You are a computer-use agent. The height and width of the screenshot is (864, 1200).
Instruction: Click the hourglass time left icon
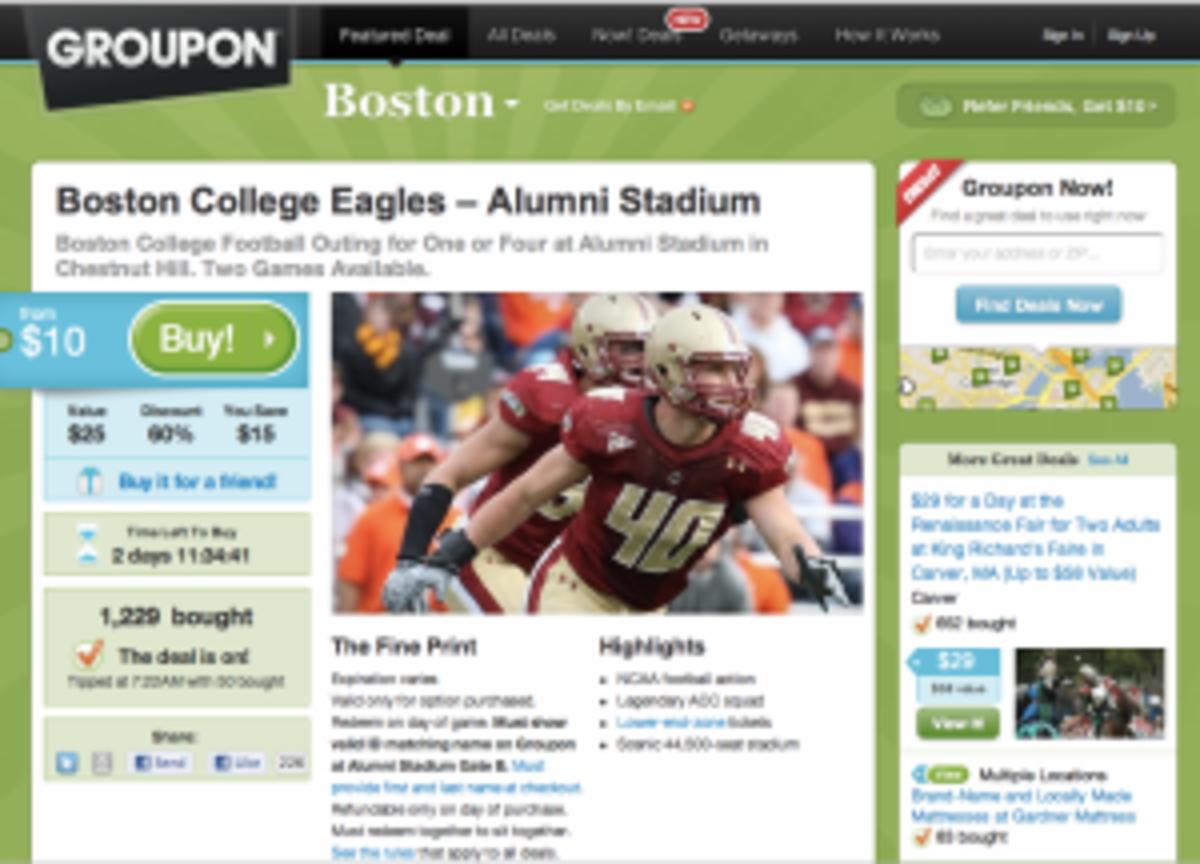(x=89, y=545)
